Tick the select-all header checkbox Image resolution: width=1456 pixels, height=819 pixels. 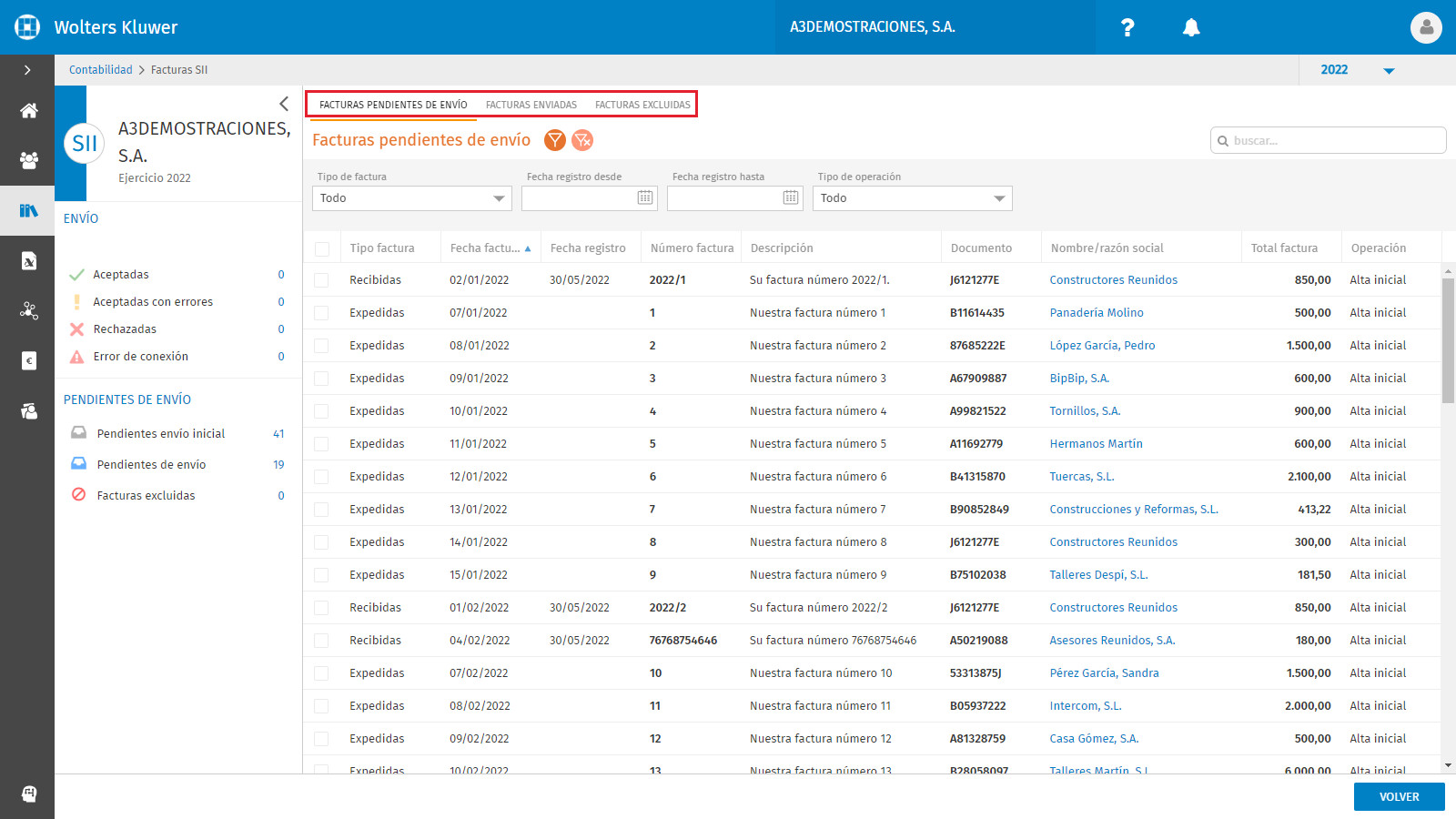point(322,248)
